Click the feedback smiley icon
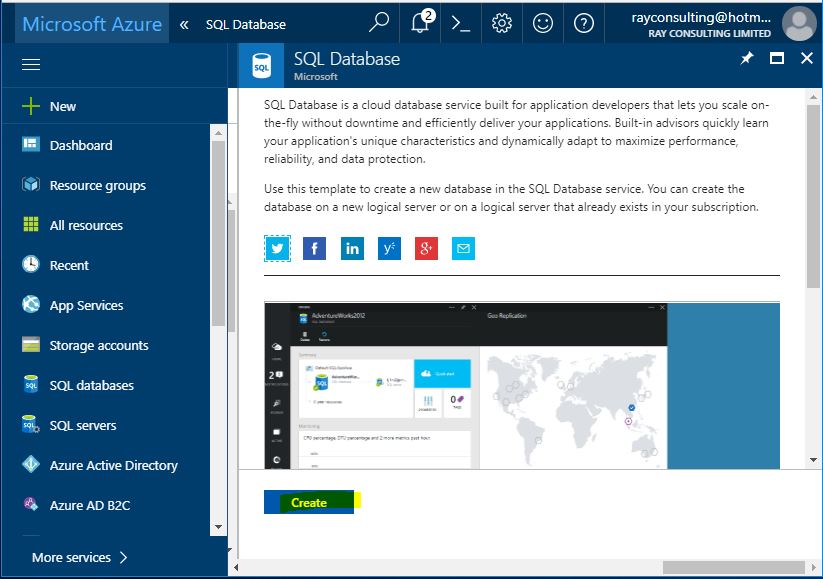 click(x=543, y=23)
